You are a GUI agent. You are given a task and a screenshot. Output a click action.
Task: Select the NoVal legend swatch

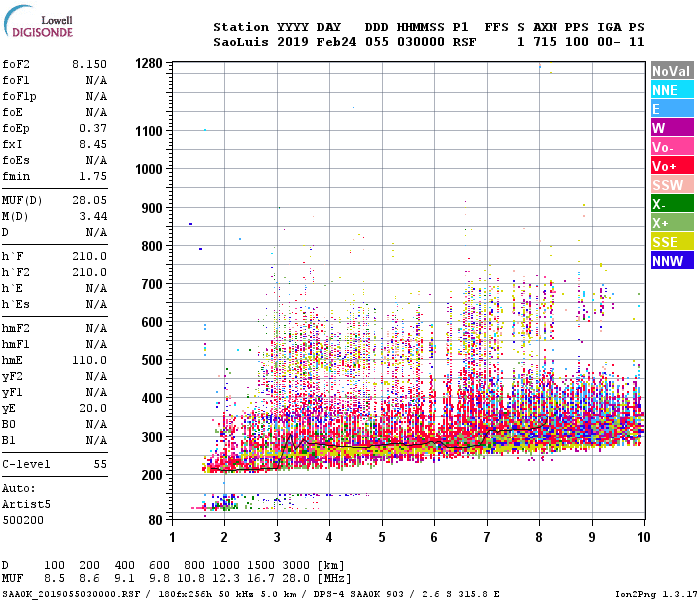(x=672, y=71)
